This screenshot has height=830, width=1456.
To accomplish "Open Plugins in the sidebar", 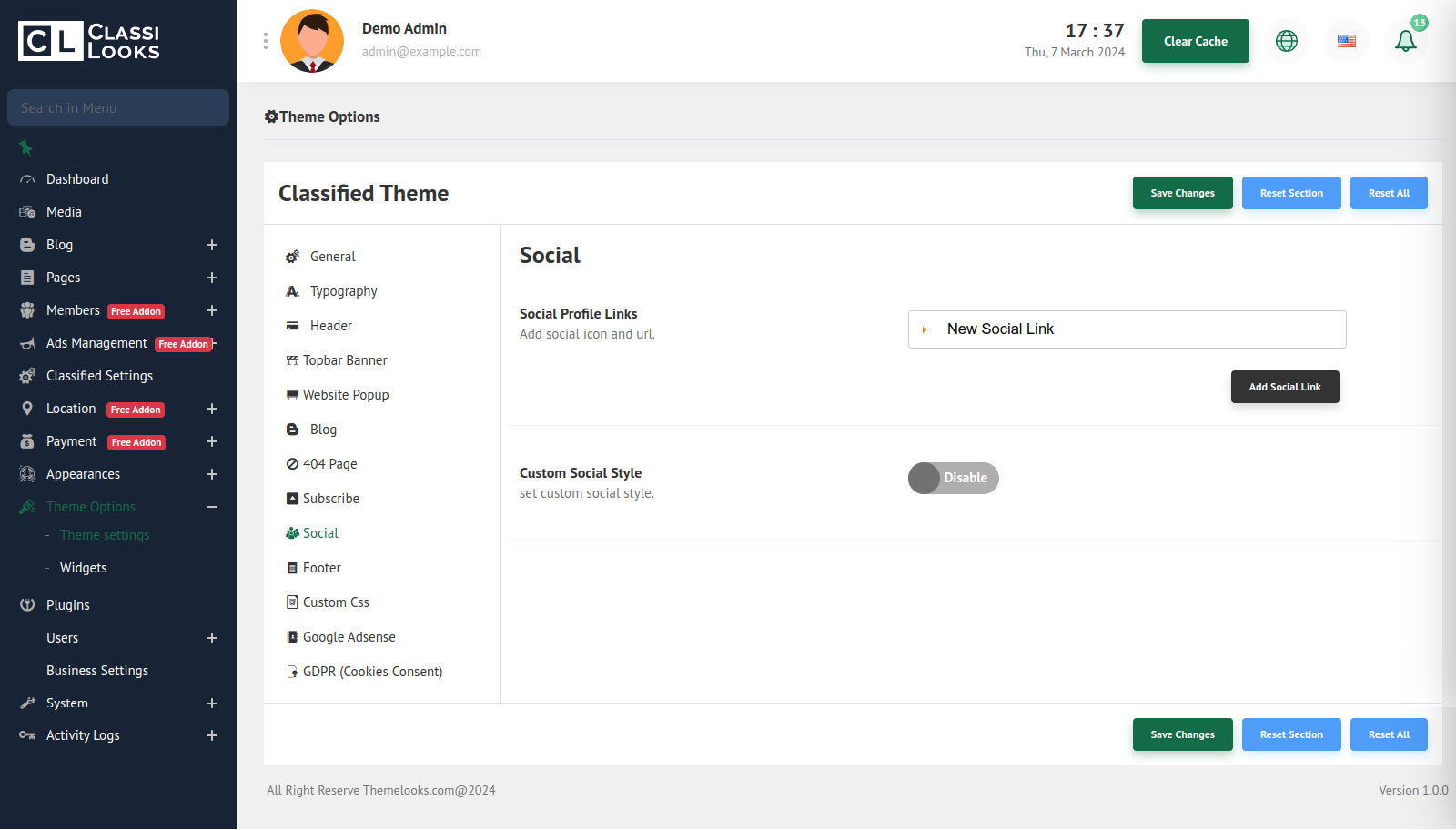I will pos(67,605).
